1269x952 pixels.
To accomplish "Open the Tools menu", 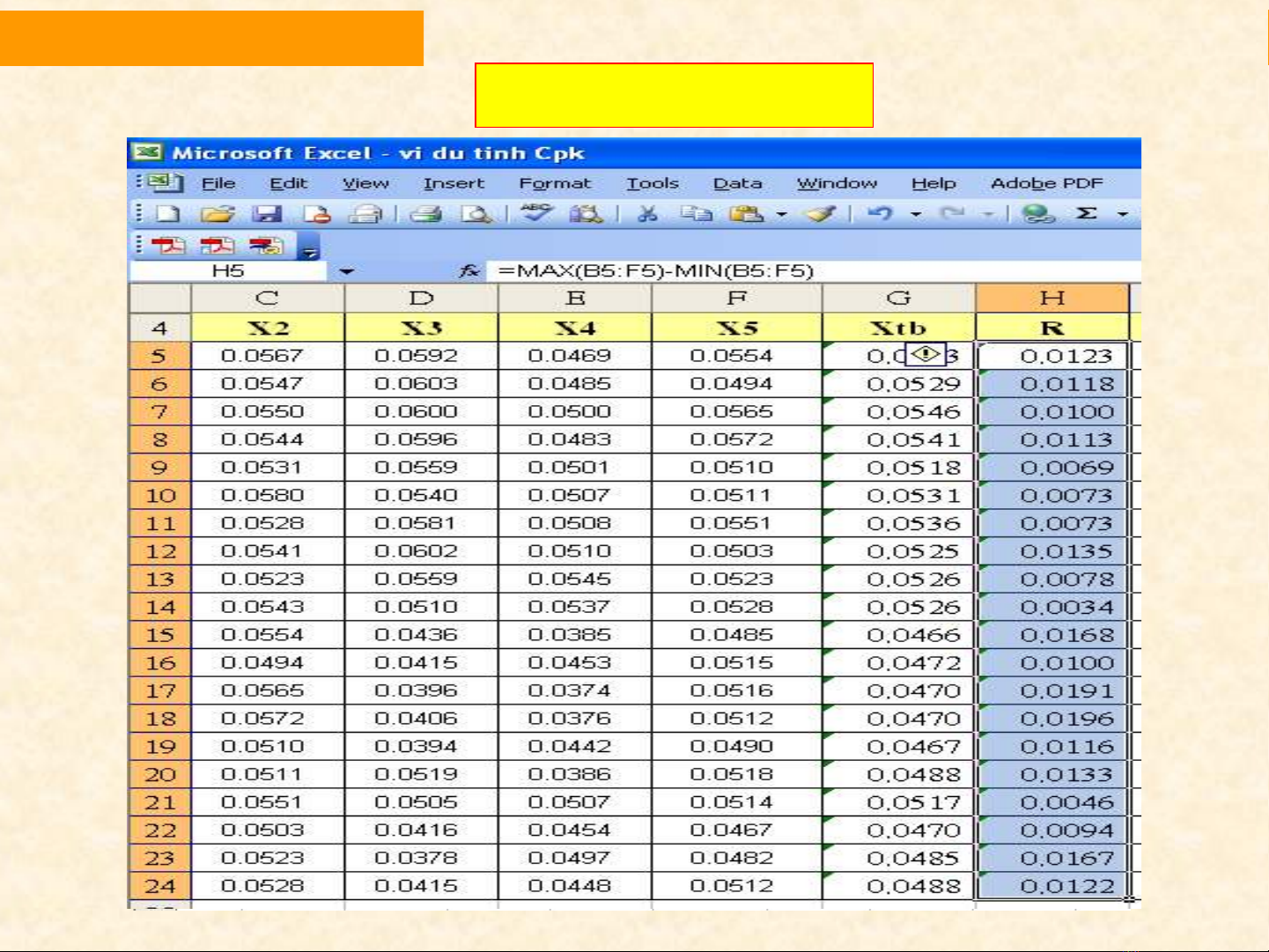I will [653, 183].
